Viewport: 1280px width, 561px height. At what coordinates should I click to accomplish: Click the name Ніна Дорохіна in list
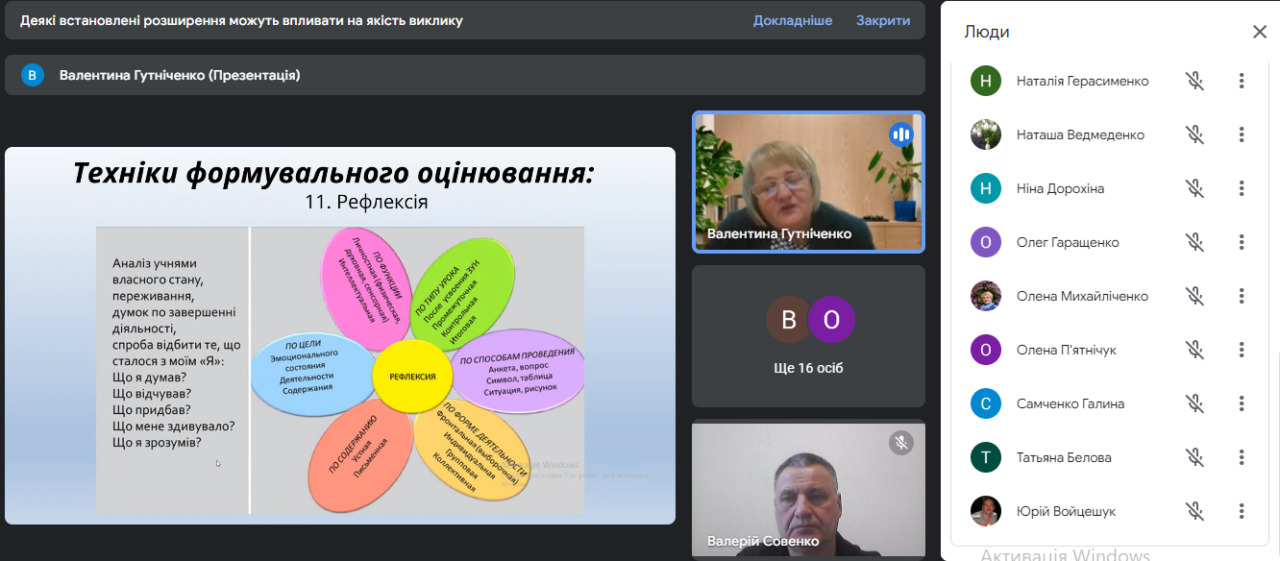click(x=1061, y=188)
